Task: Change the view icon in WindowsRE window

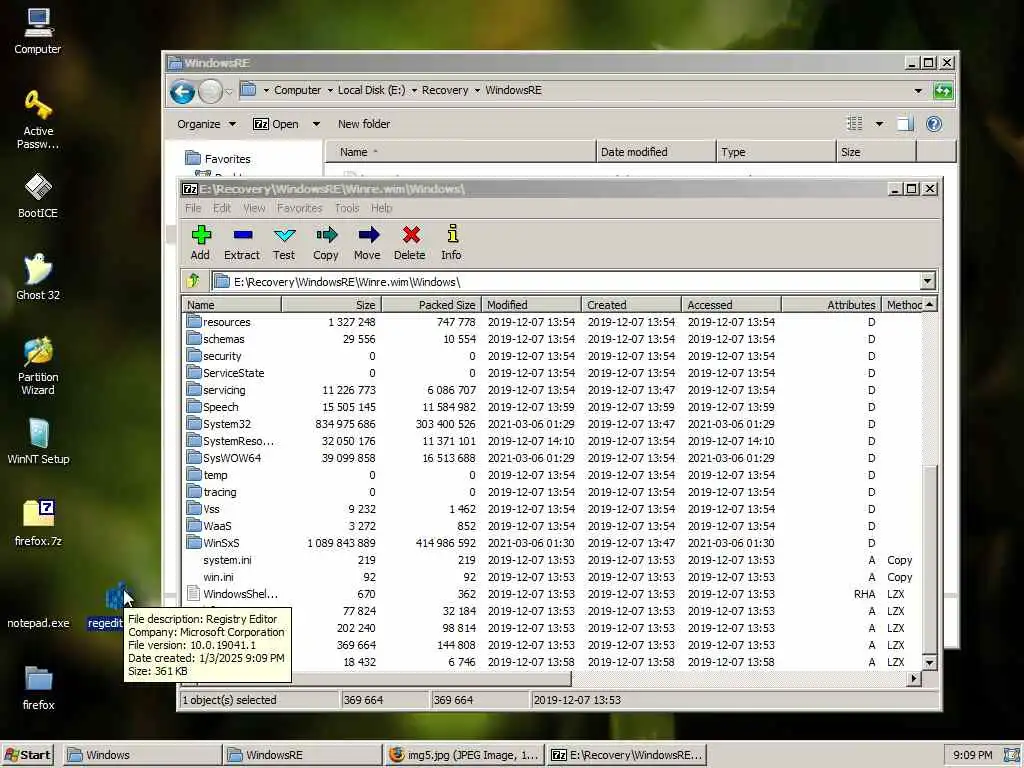Action: [854, 123]
